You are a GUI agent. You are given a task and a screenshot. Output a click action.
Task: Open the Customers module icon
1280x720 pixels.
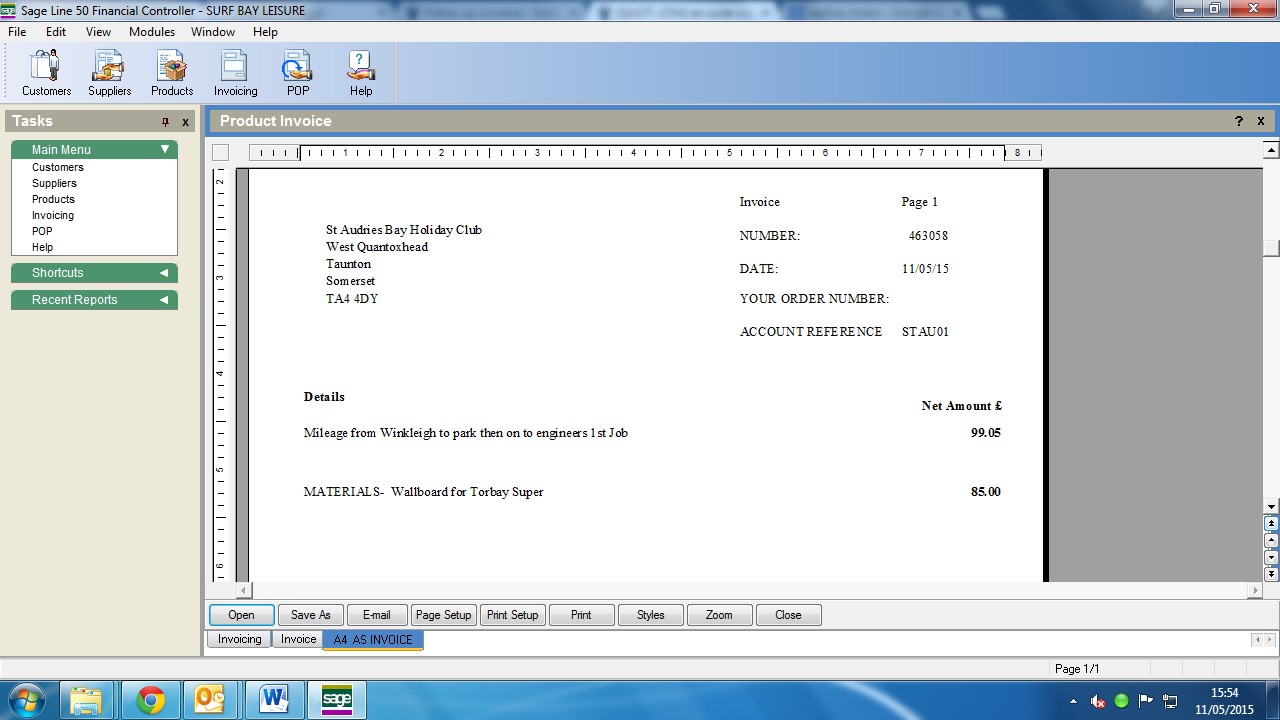click(x=46, y=73)
